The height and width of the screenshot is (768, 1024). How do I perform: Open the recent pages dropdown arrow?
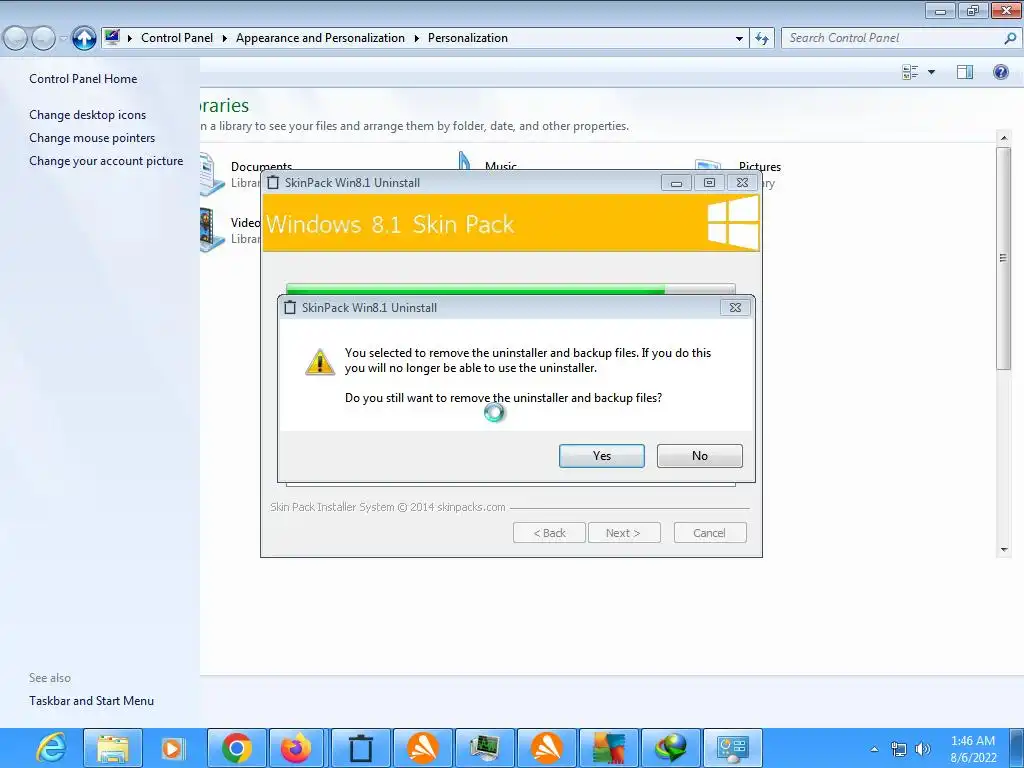point(63,39)
